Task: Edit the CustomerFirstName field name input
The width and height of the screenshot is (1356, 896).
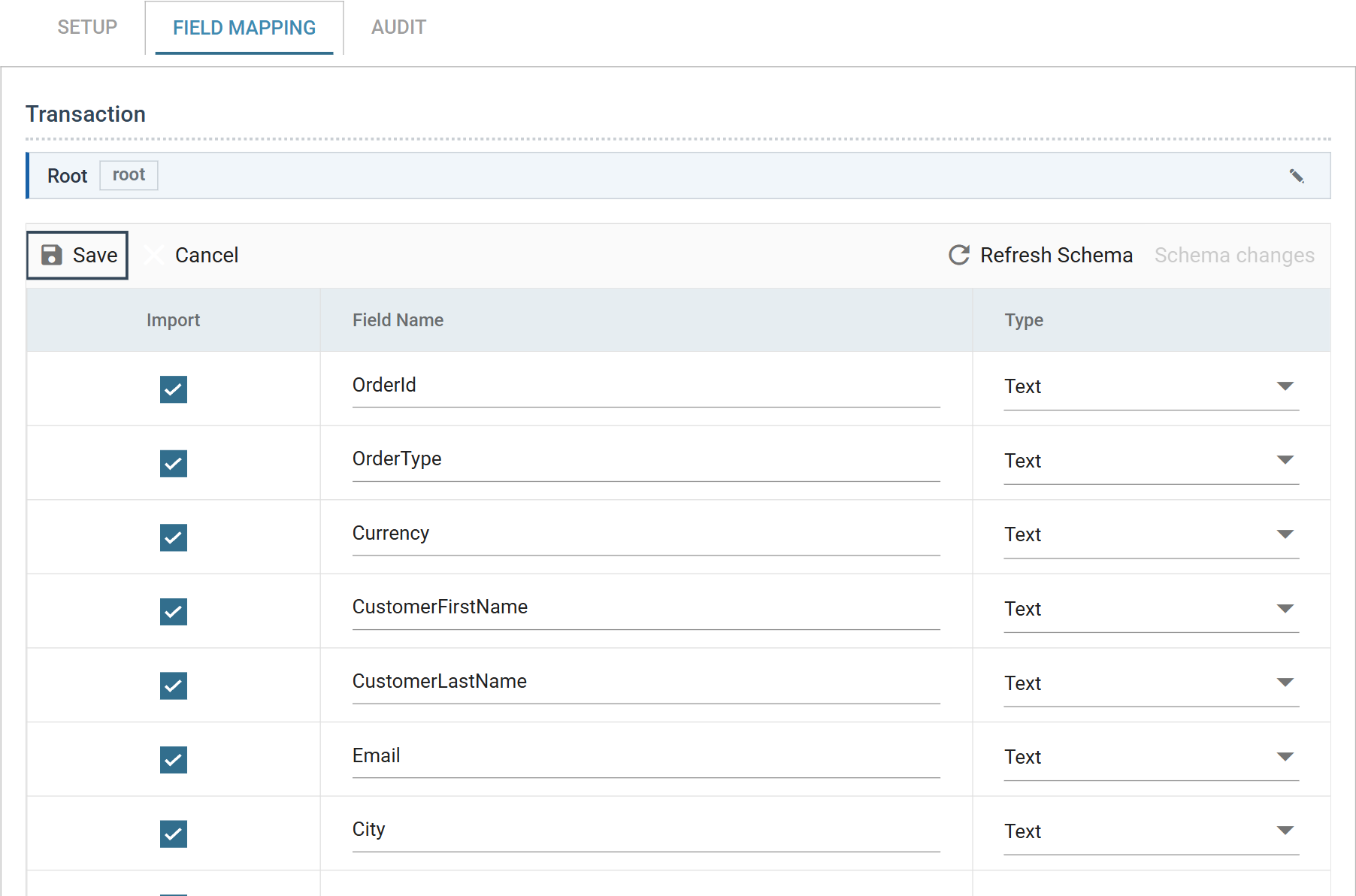Action: [x=646, y=608]
